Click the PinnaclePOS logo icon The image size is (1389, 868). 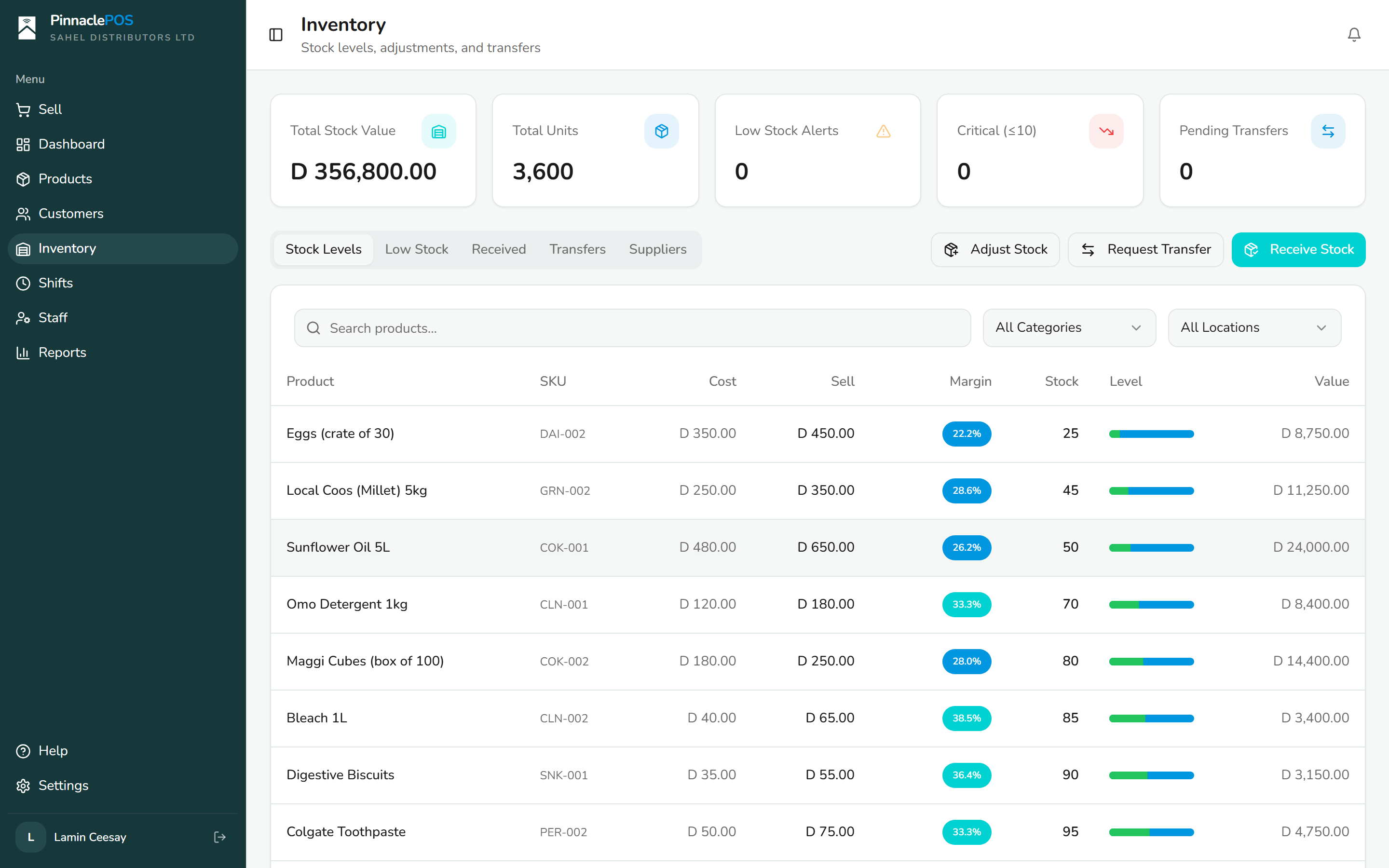tap(27, 27)
